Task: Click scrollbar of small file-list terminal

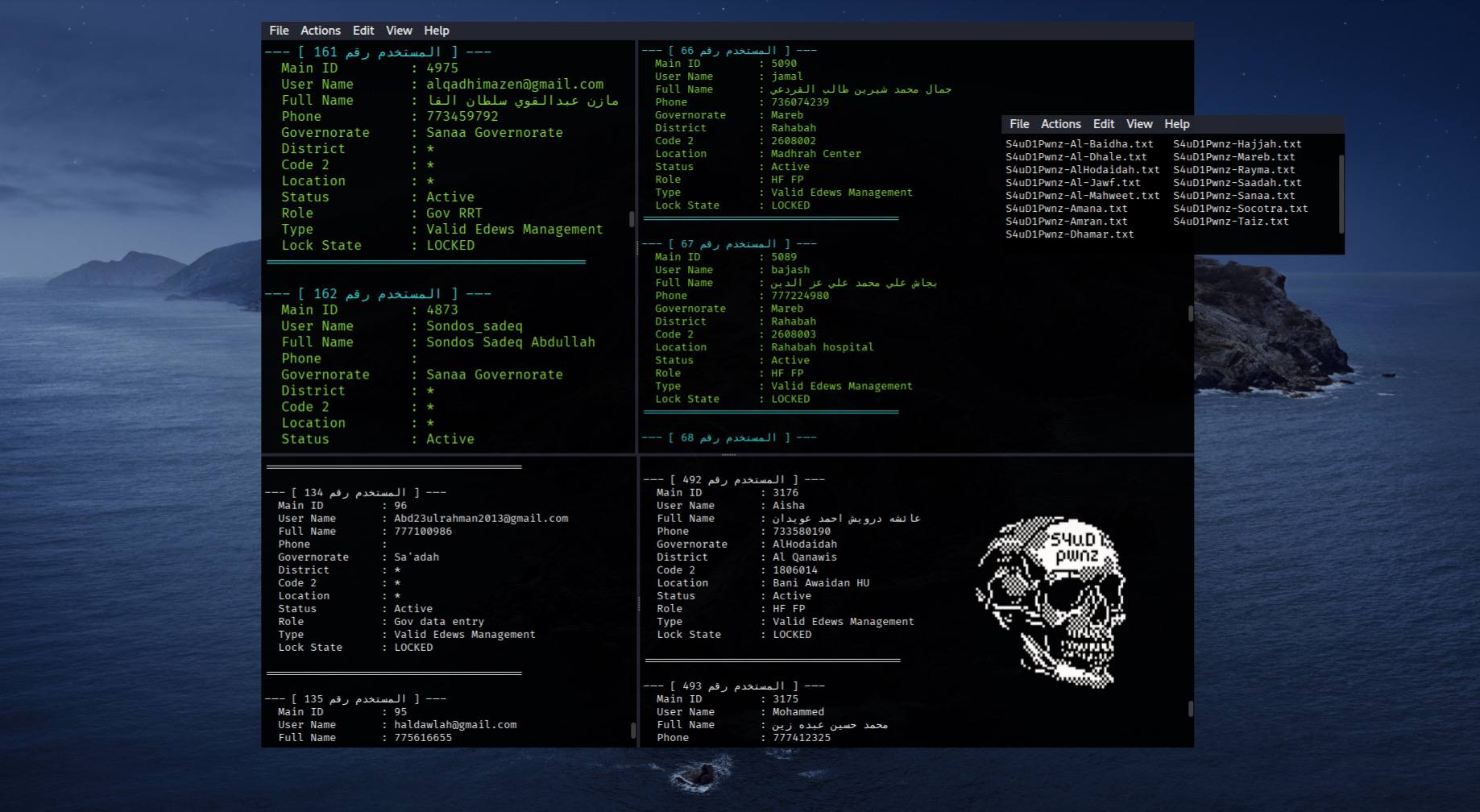Action: point(1341,193)
